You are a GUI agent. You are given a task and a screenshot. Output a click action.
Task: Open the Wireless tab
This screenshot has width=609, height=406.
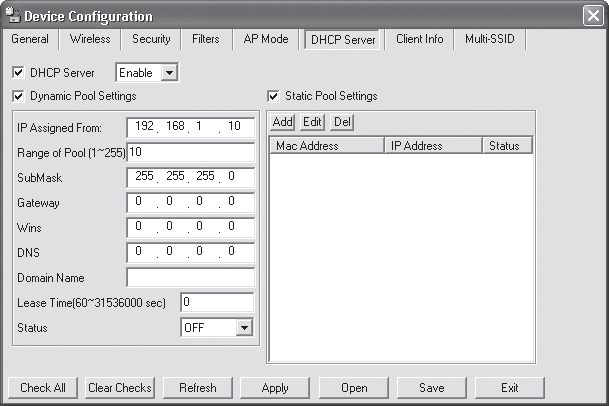[90, 39]
